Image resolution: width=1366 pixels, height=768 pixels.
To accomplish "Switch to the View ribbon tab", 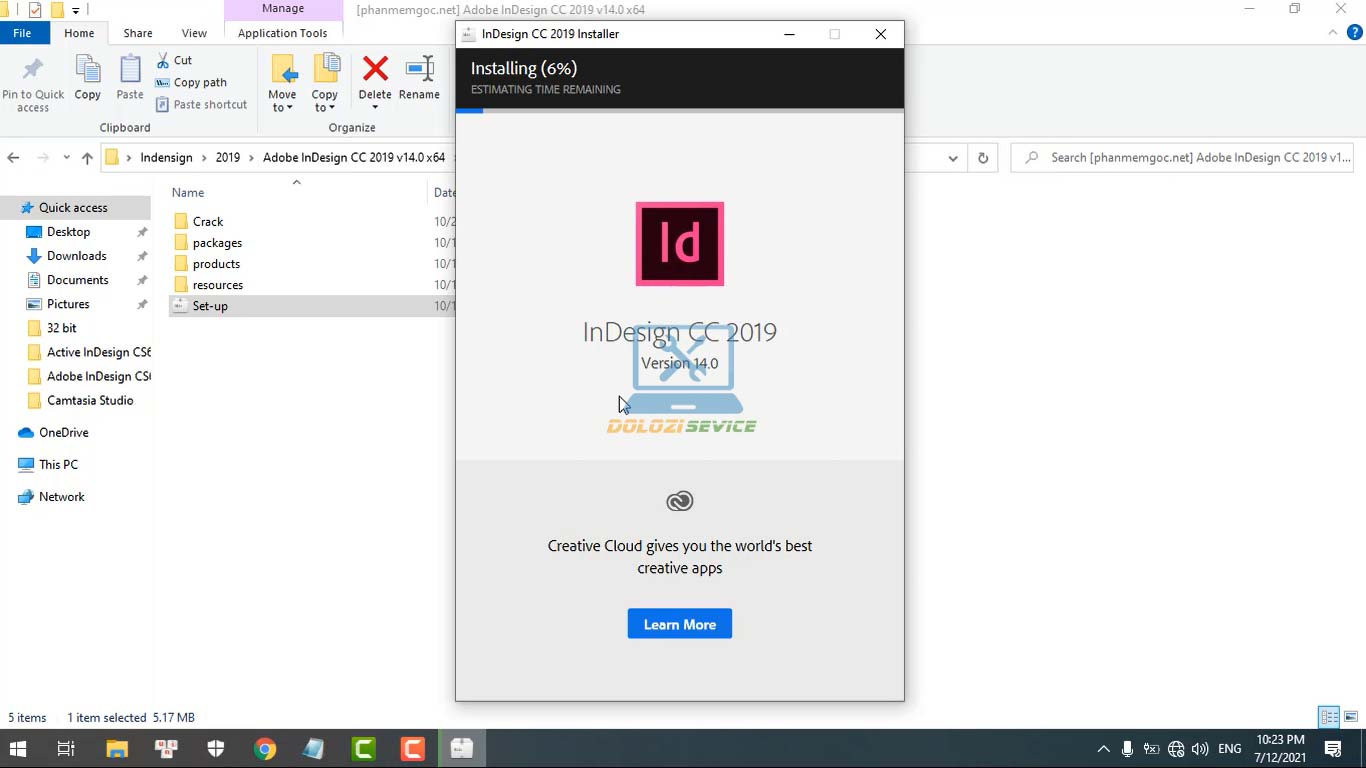I will click(194, 32).
